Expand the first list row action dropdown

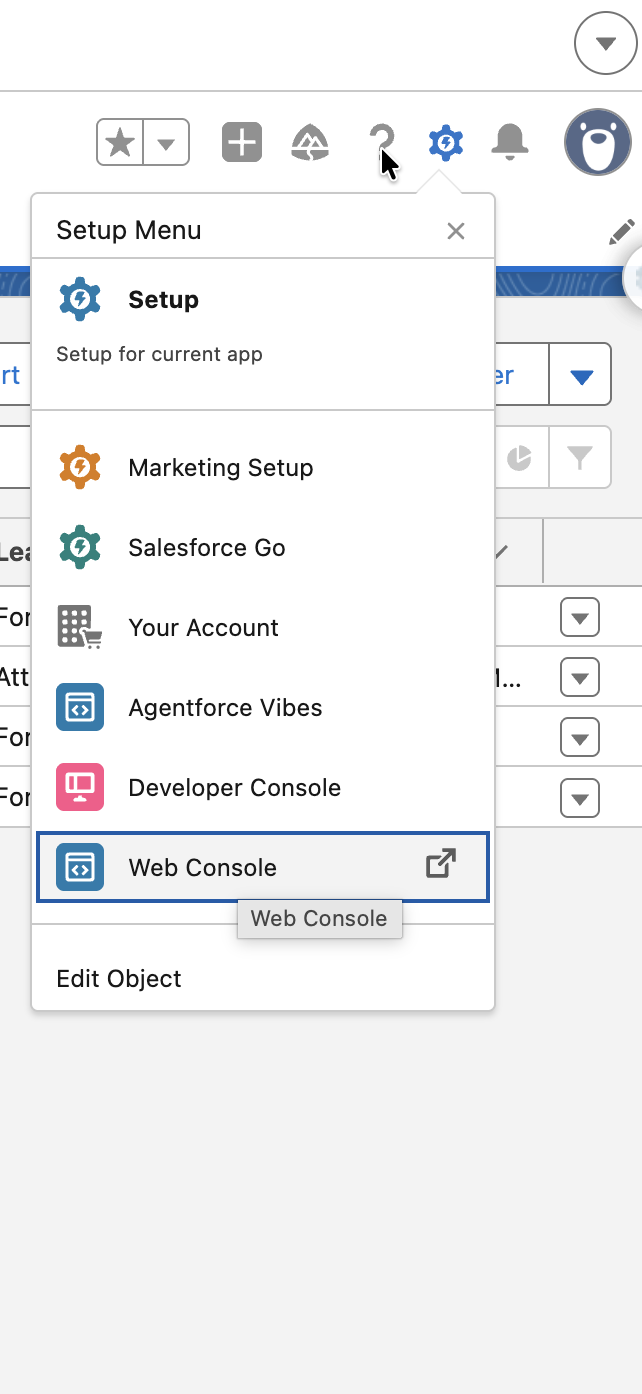580,617
